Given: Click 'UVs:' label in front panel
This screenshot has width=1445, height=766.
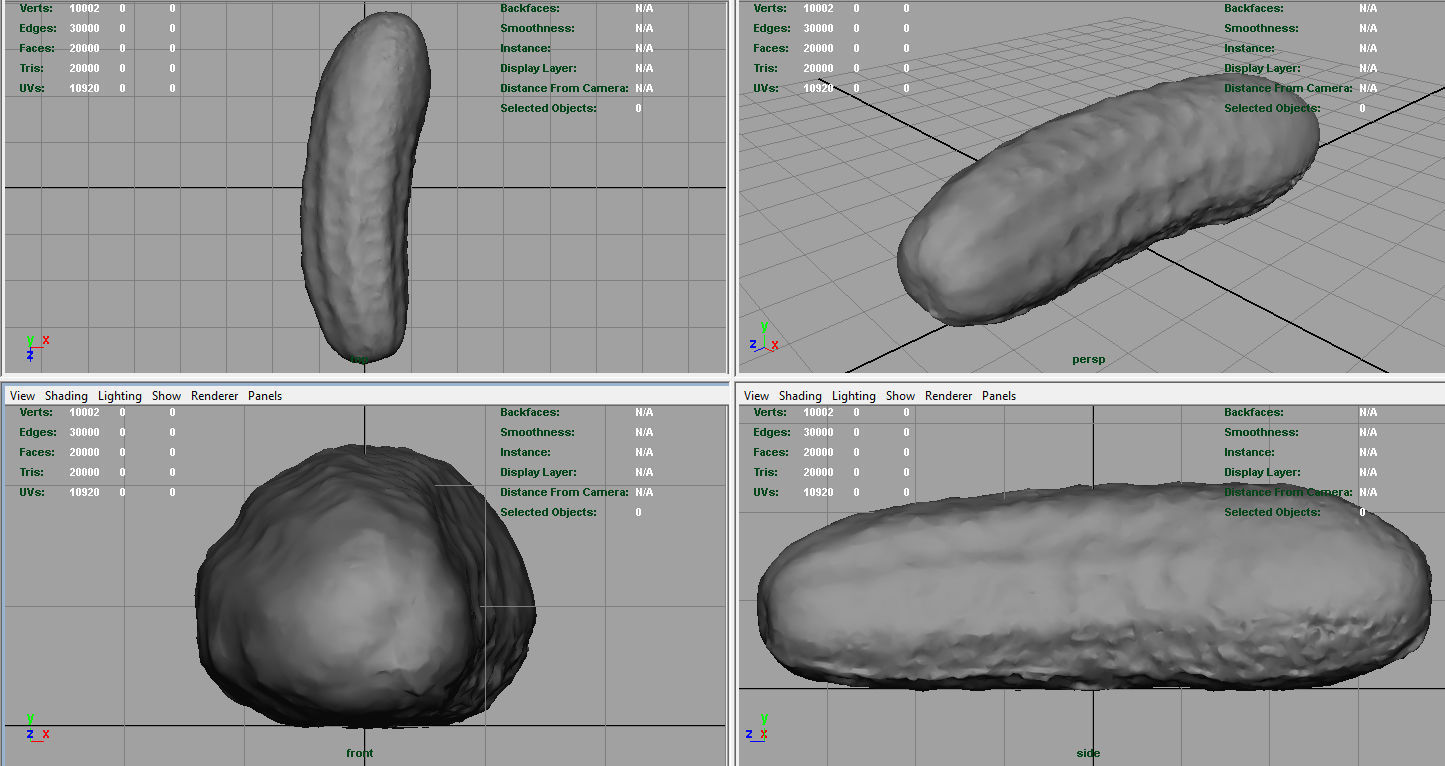Looking at the screenshot, I should 32,492.
